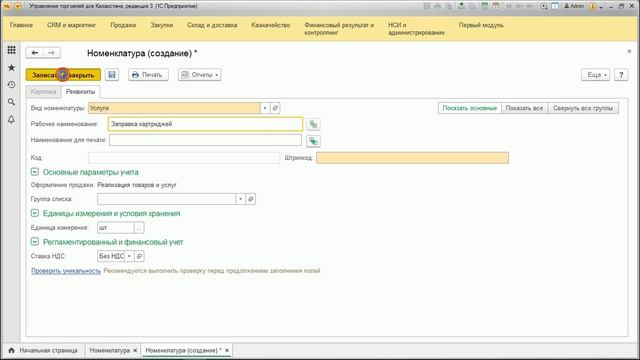Open the НСИ и администрирование section

[x=416, y=29]
